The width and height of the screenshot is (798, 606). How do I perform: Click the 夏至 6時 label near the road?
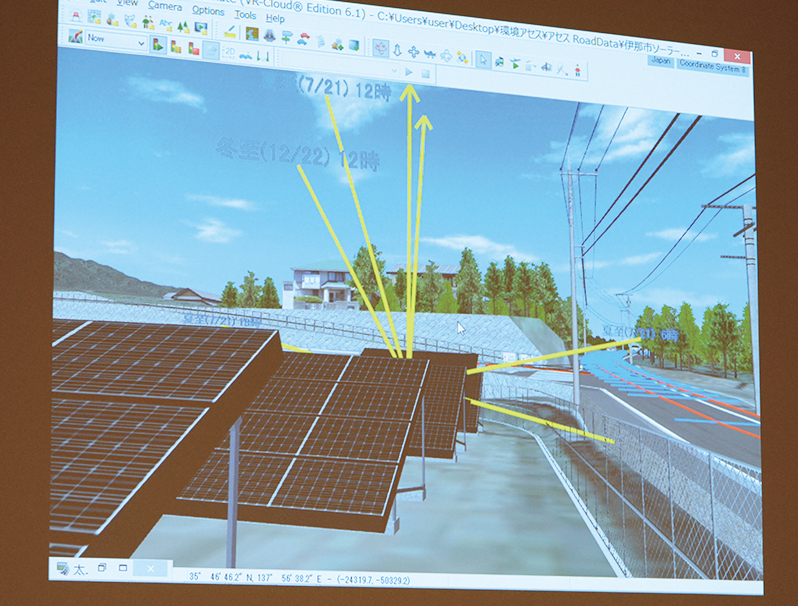pos(640,333)
